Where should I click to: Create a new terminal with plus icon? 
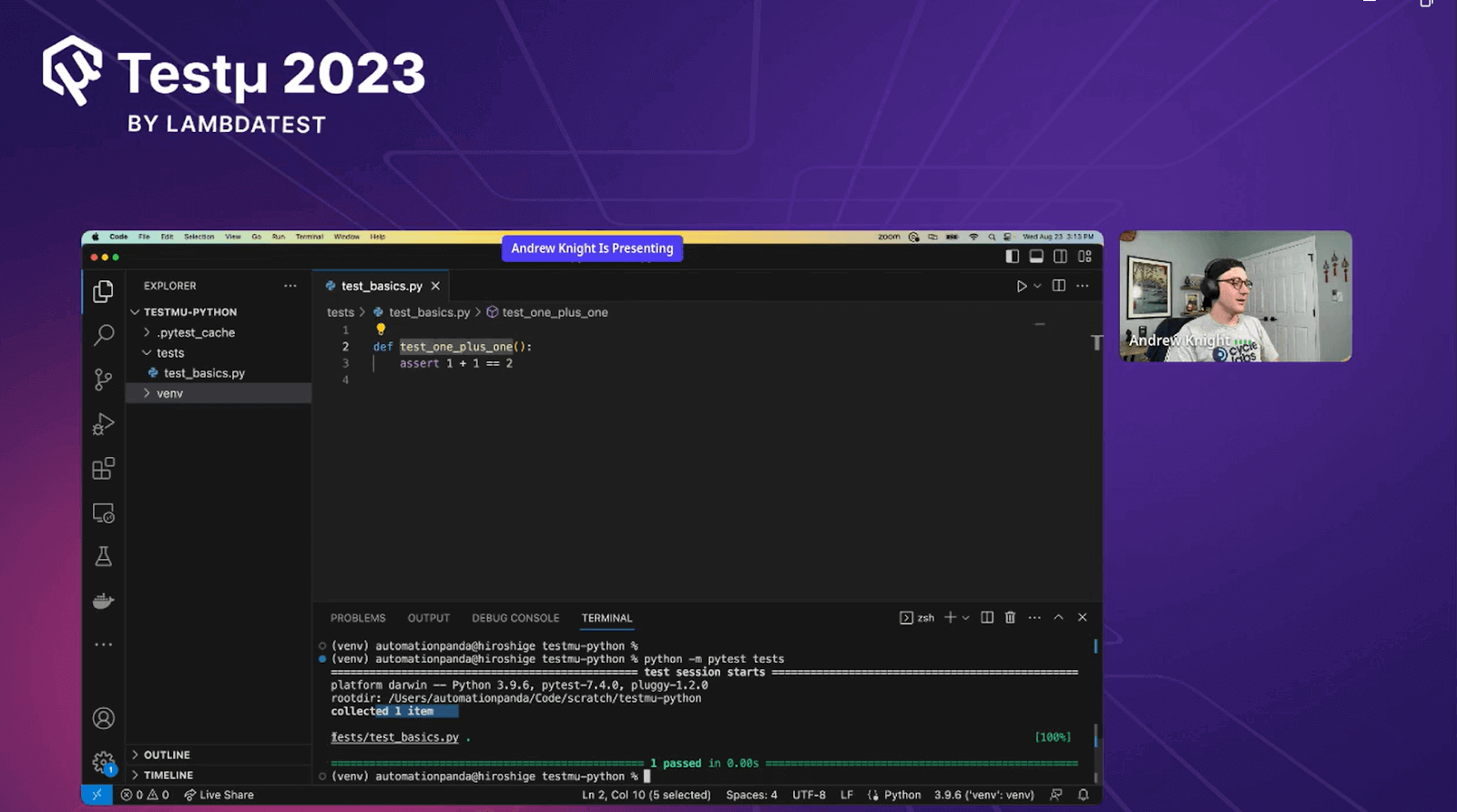click(x=950, y=617)
